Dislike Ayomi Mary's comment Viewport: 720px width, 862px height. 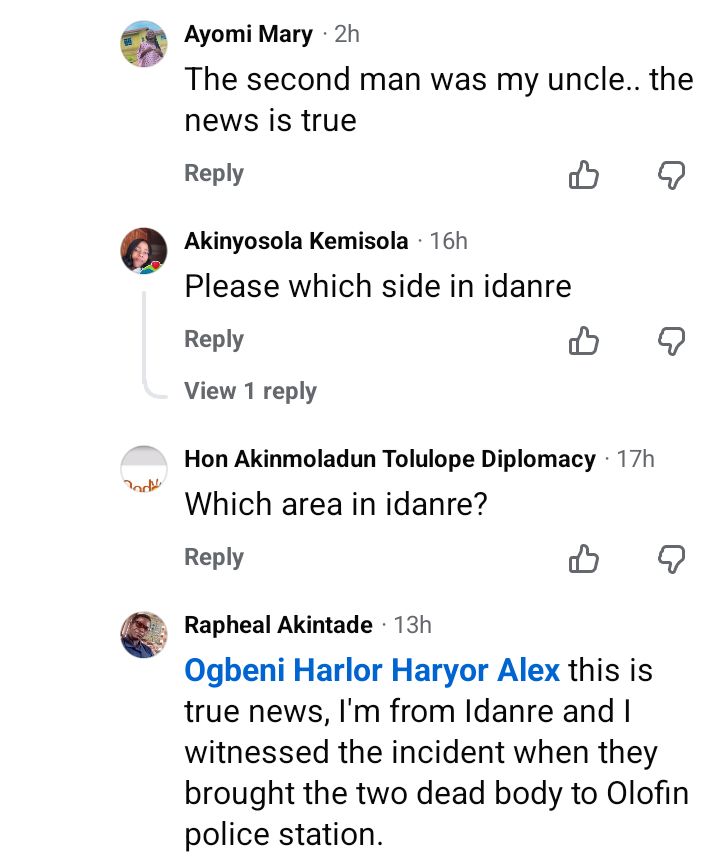(x=671, y=176)
